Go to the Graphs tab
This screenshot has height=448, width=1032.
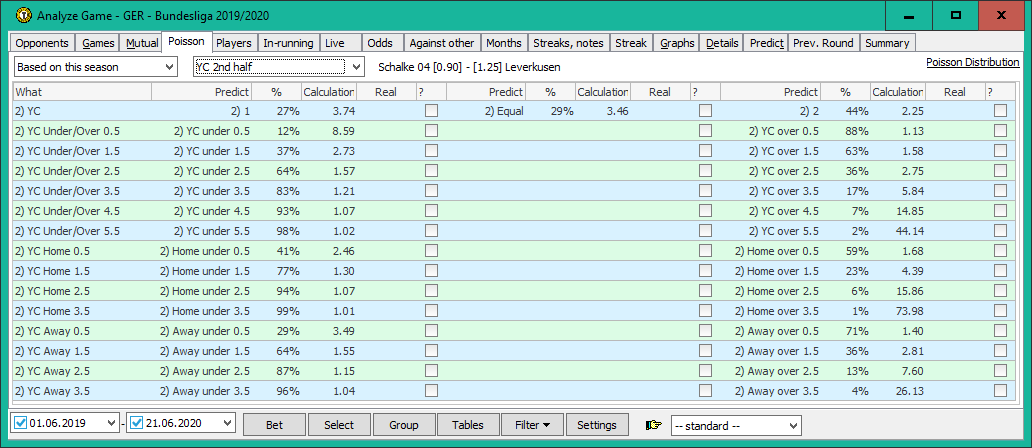point(677,43)
